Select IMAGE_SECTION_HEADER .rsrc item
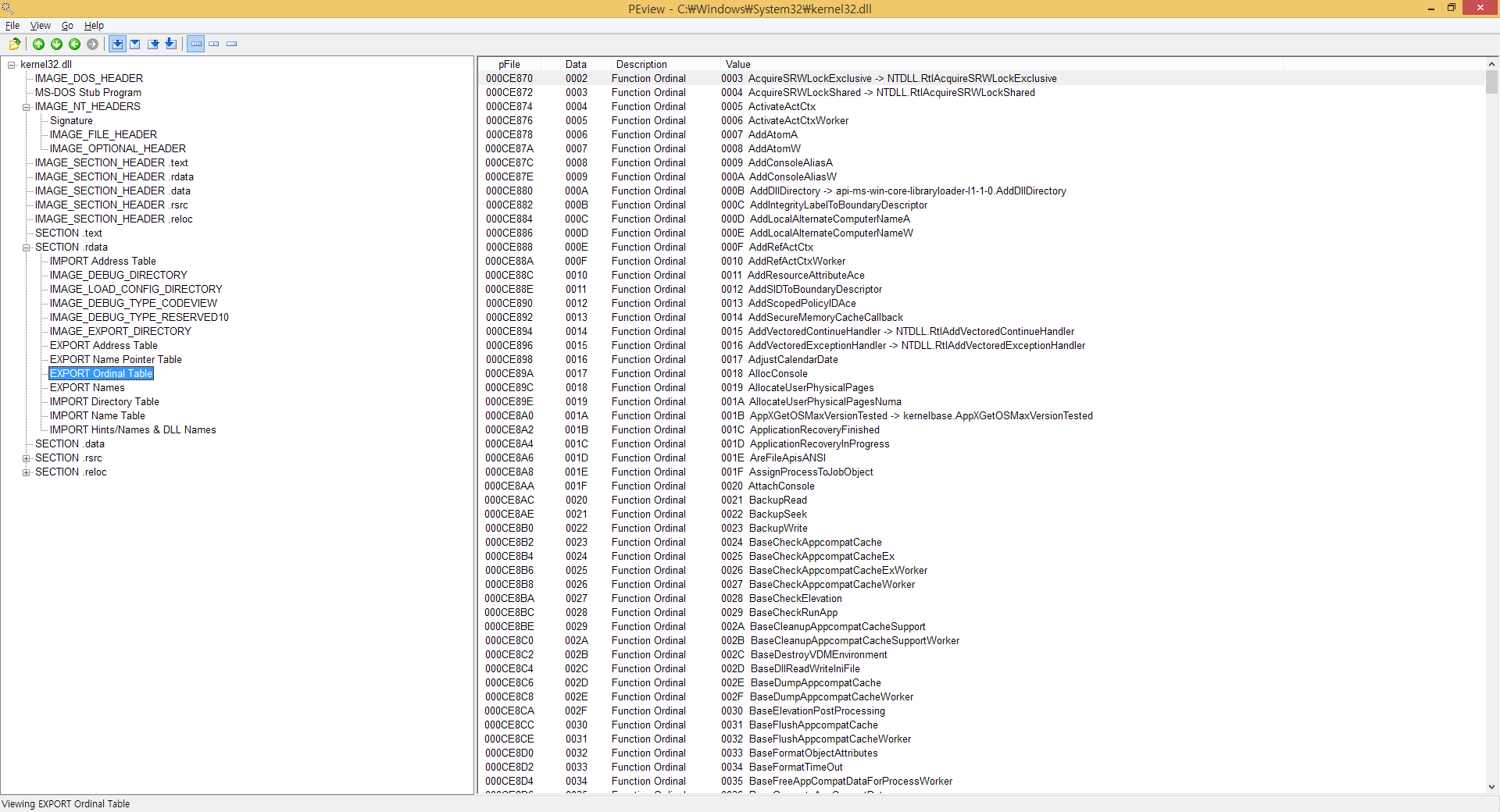Screen dimensions: 1500x812 coord(112,205)
